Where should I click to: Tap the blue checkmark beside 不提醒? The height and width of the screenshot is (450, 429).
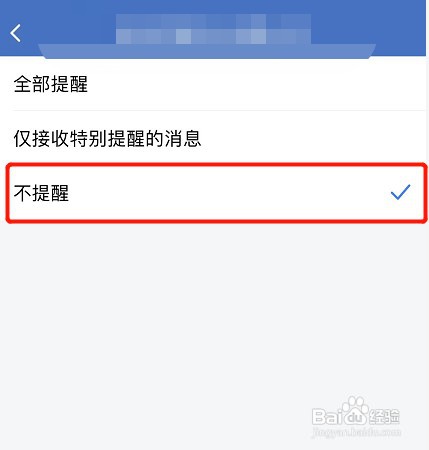tap(400, 192)
